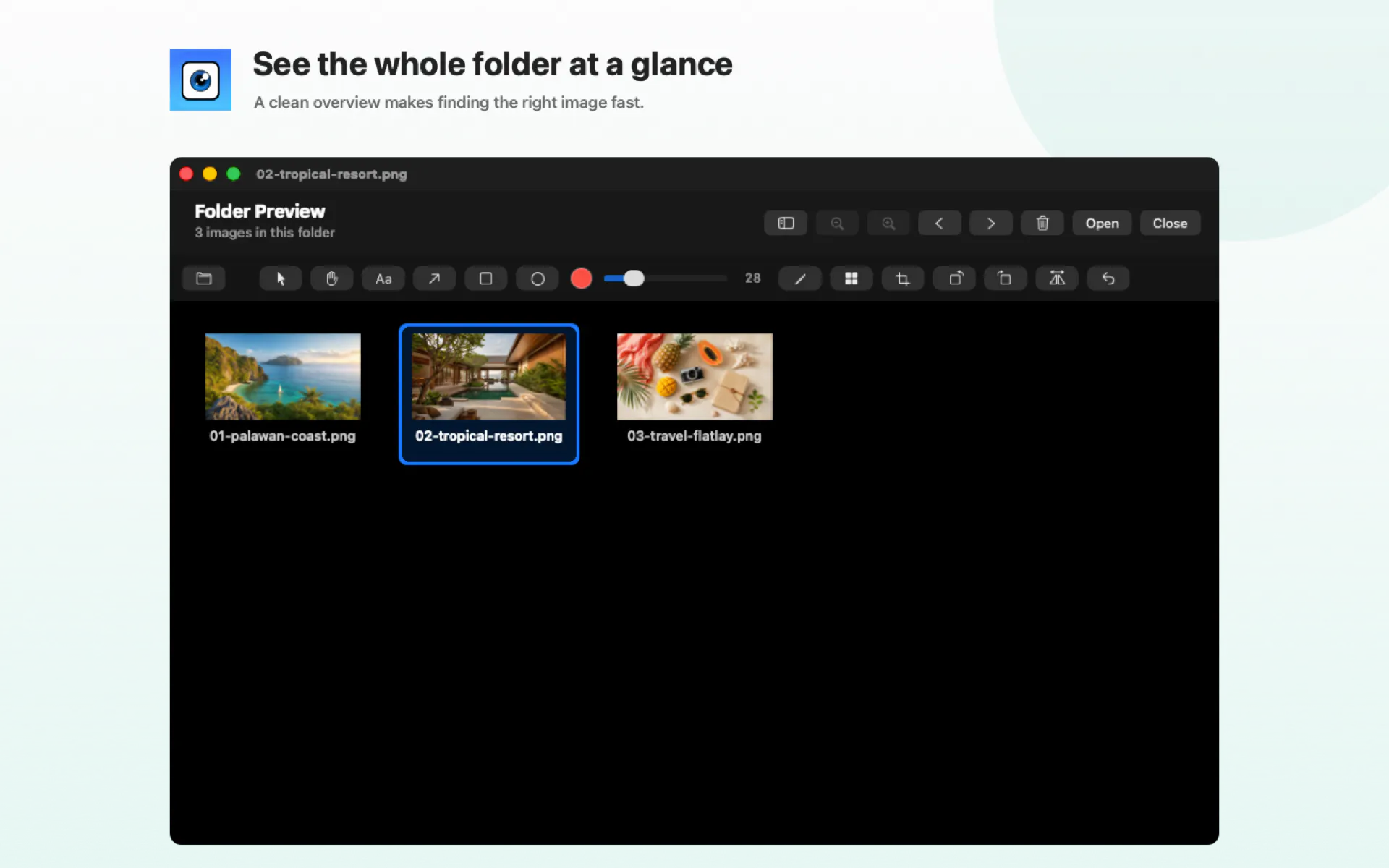Select the rectangle shape tool
Image resolution: width=1389 pixels, height=868 pixels.
(x=486, y=278)
